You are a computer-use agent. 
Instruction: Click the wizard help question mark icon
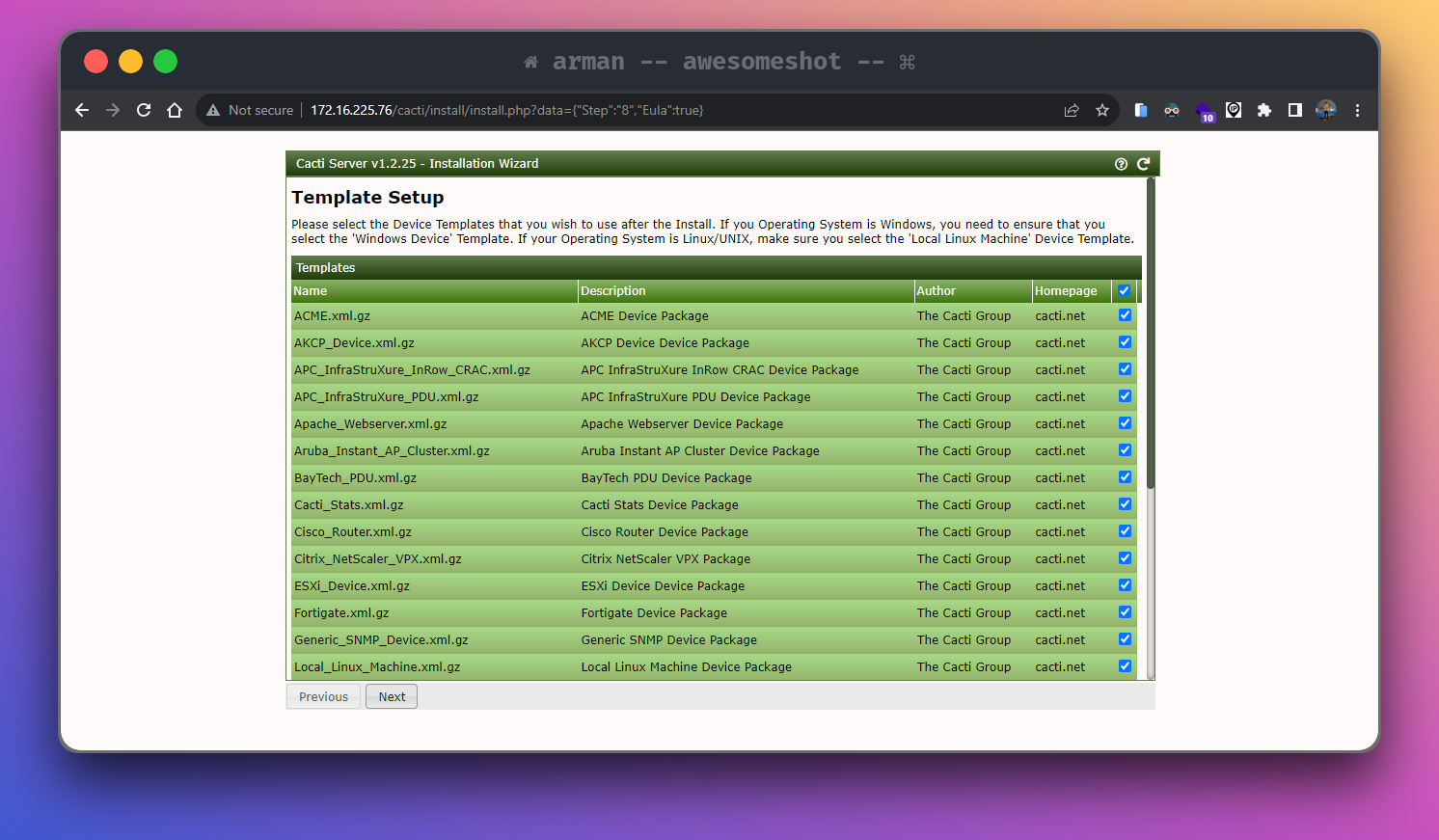pos(1121,164)
